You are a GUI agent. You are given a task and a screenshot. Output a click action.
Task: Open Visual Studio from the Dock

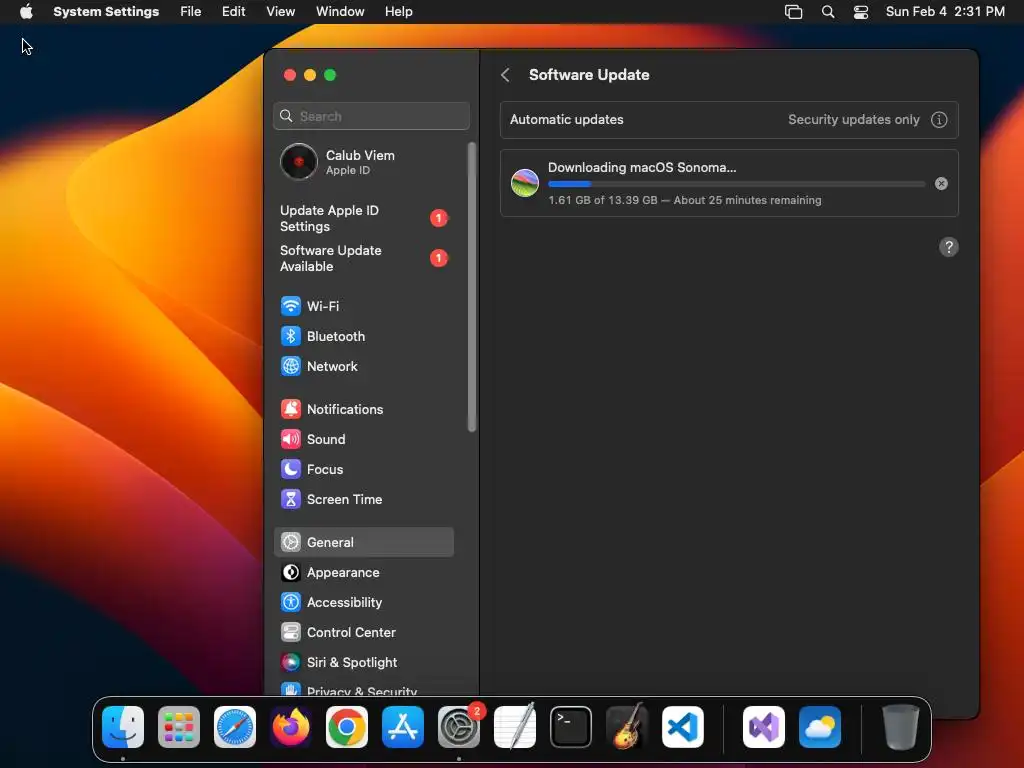764,727
